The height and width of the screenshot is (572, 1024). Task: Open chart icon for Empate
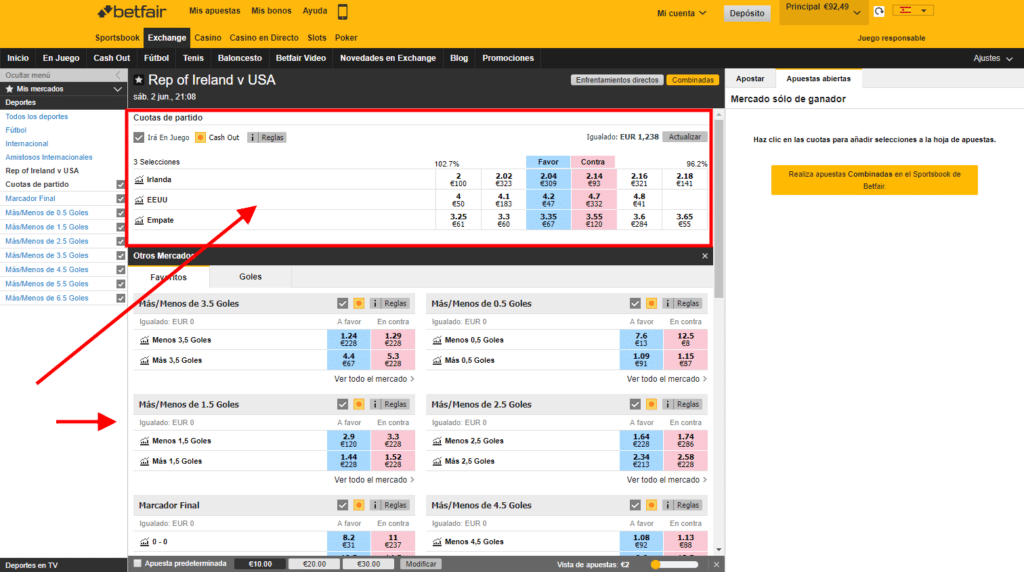pyautogui.click(x=139, y=220)
